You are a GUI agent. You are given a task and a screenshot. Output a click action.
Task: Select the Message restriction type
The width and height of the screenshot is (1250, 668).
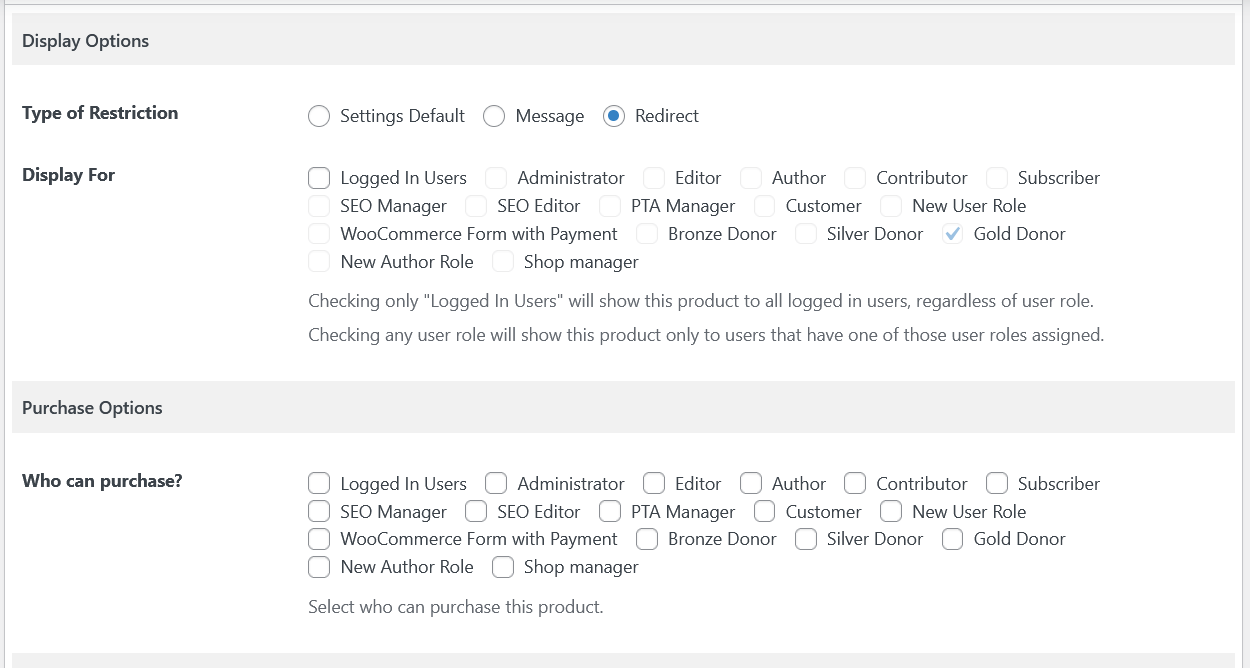(x=494, y=116)
